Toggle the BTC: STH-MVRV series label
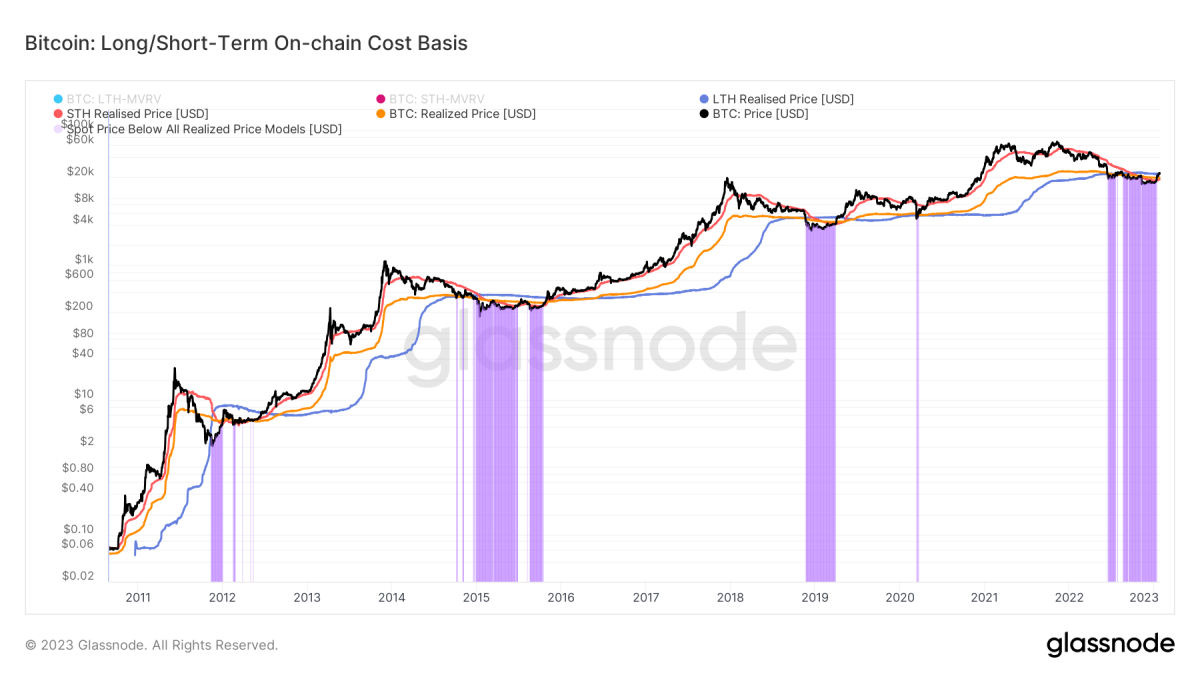 click(437, 99)
